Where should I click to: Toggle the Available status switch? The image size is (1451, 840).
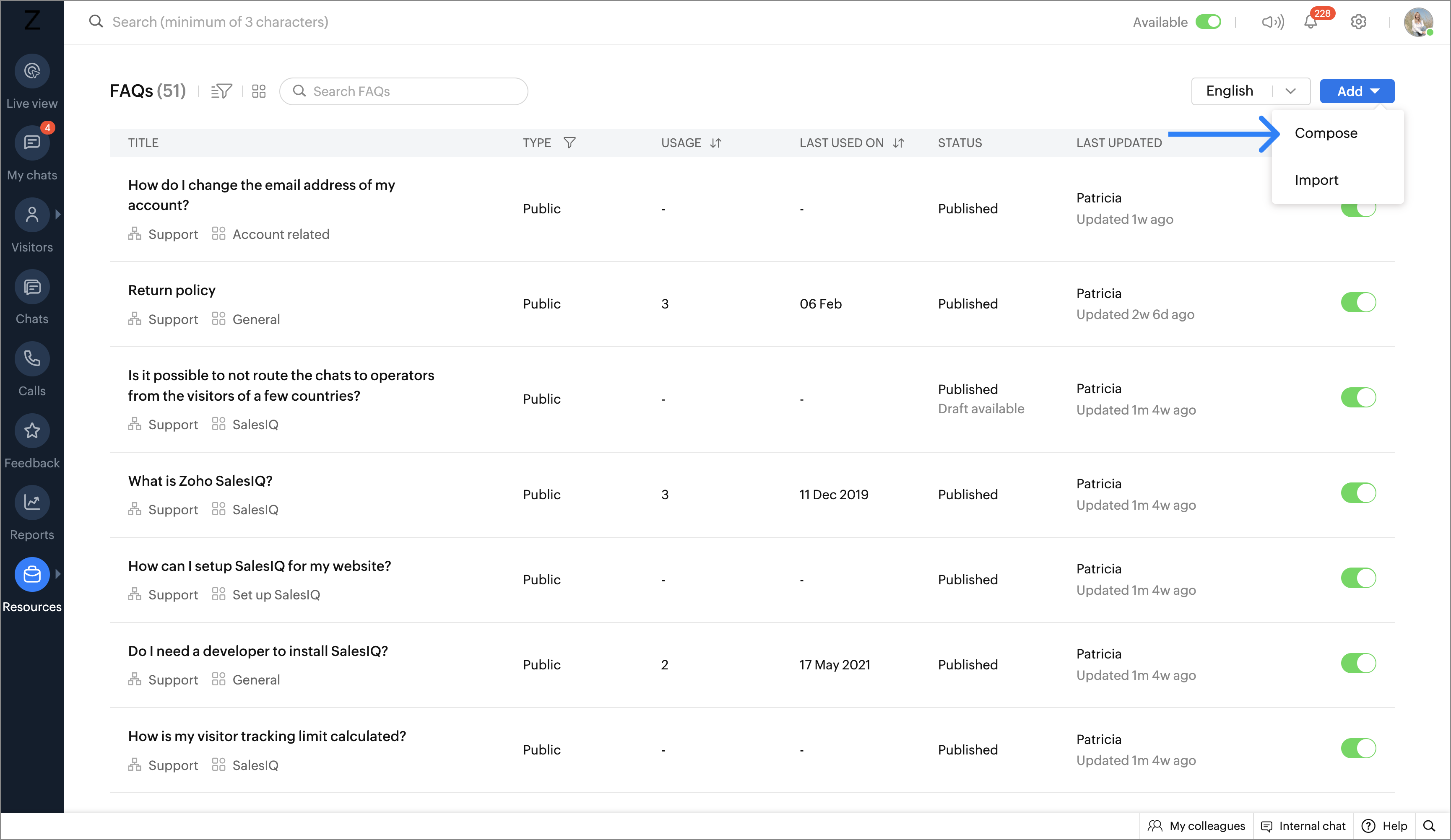coord(1208,22)
